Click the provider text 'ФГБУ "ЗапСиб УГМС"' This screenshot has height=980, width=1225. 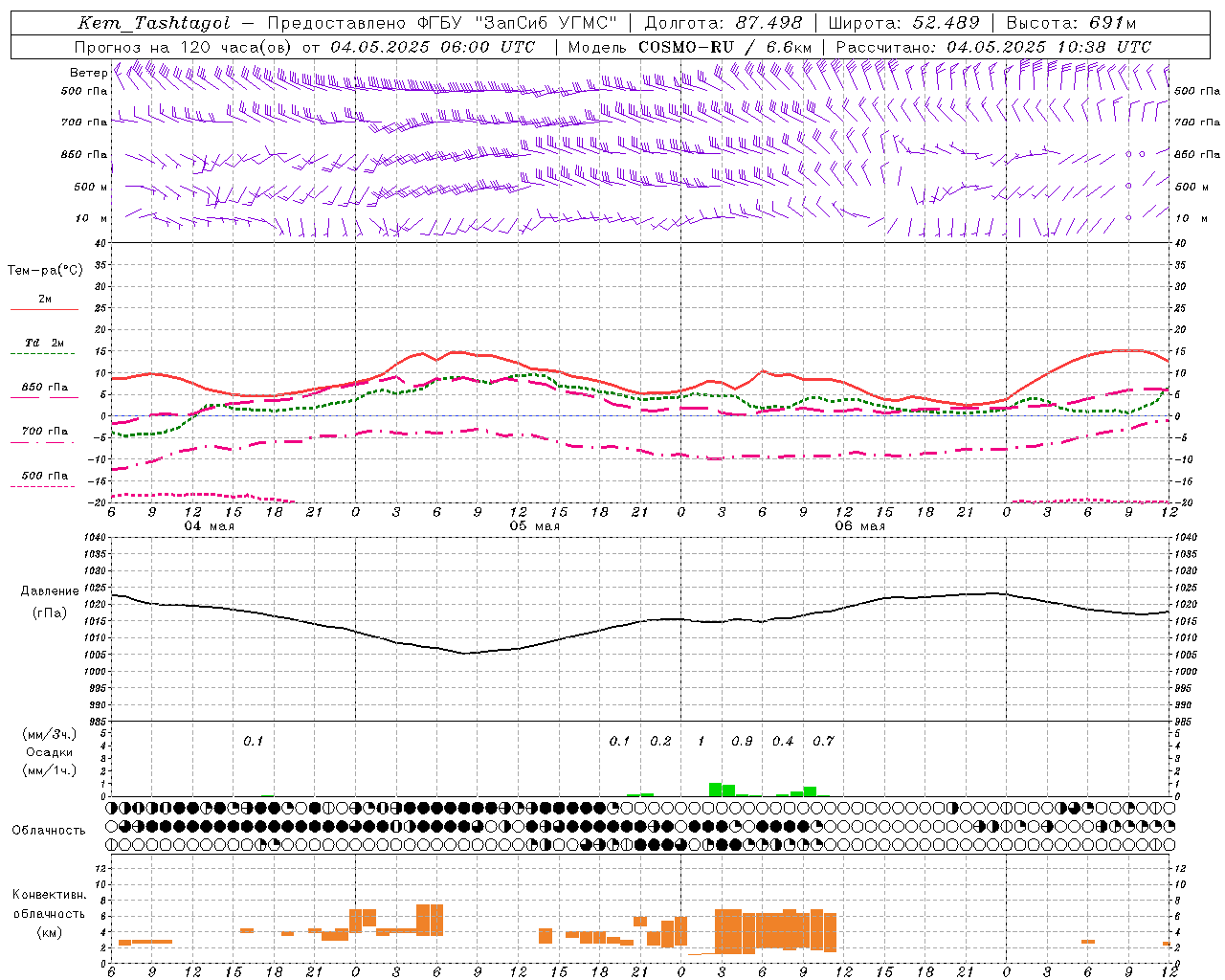coord(519,23)
